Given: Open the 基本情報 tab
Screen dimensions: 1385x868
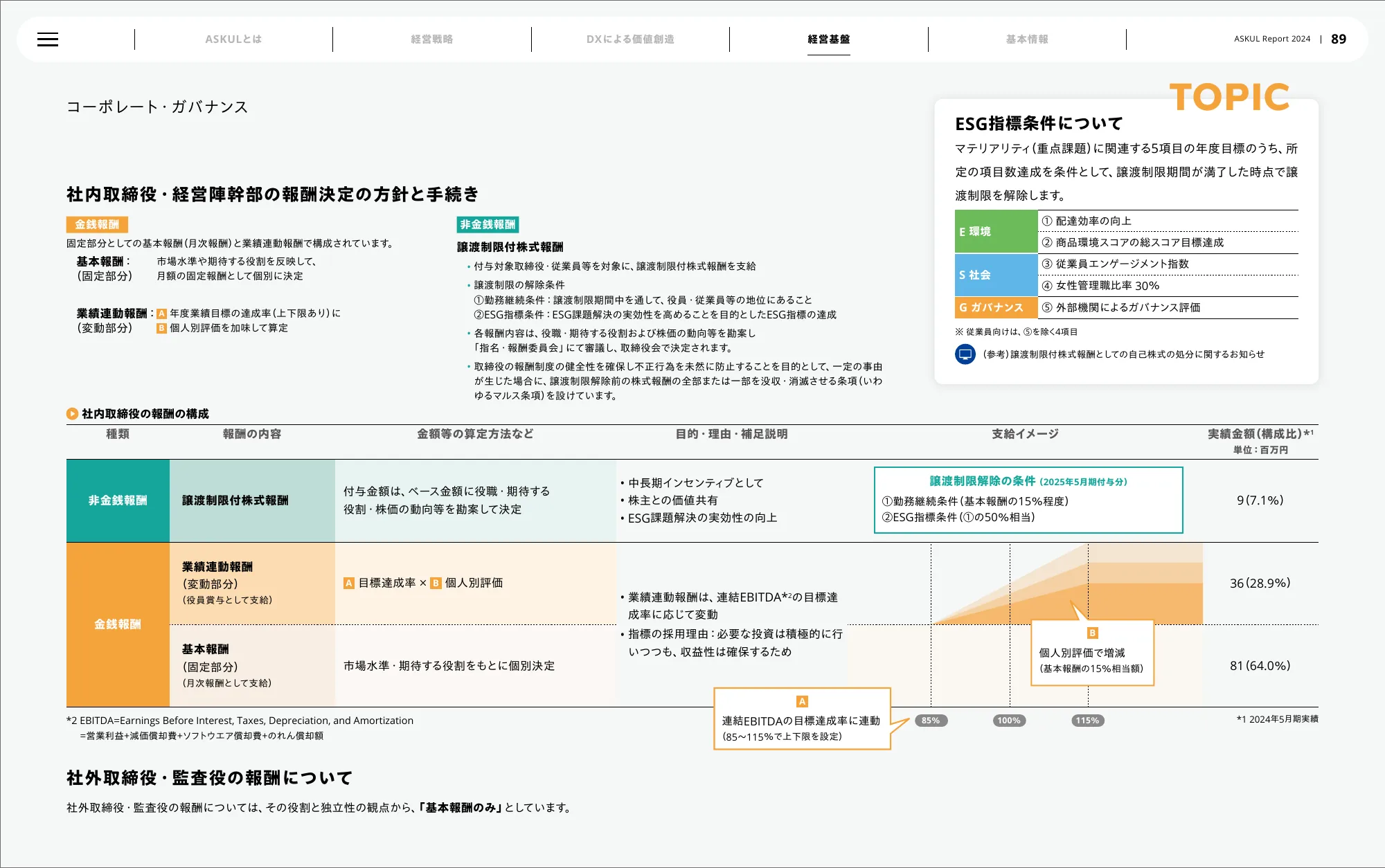Looking at the screenshot, I should pos(1027,39).
